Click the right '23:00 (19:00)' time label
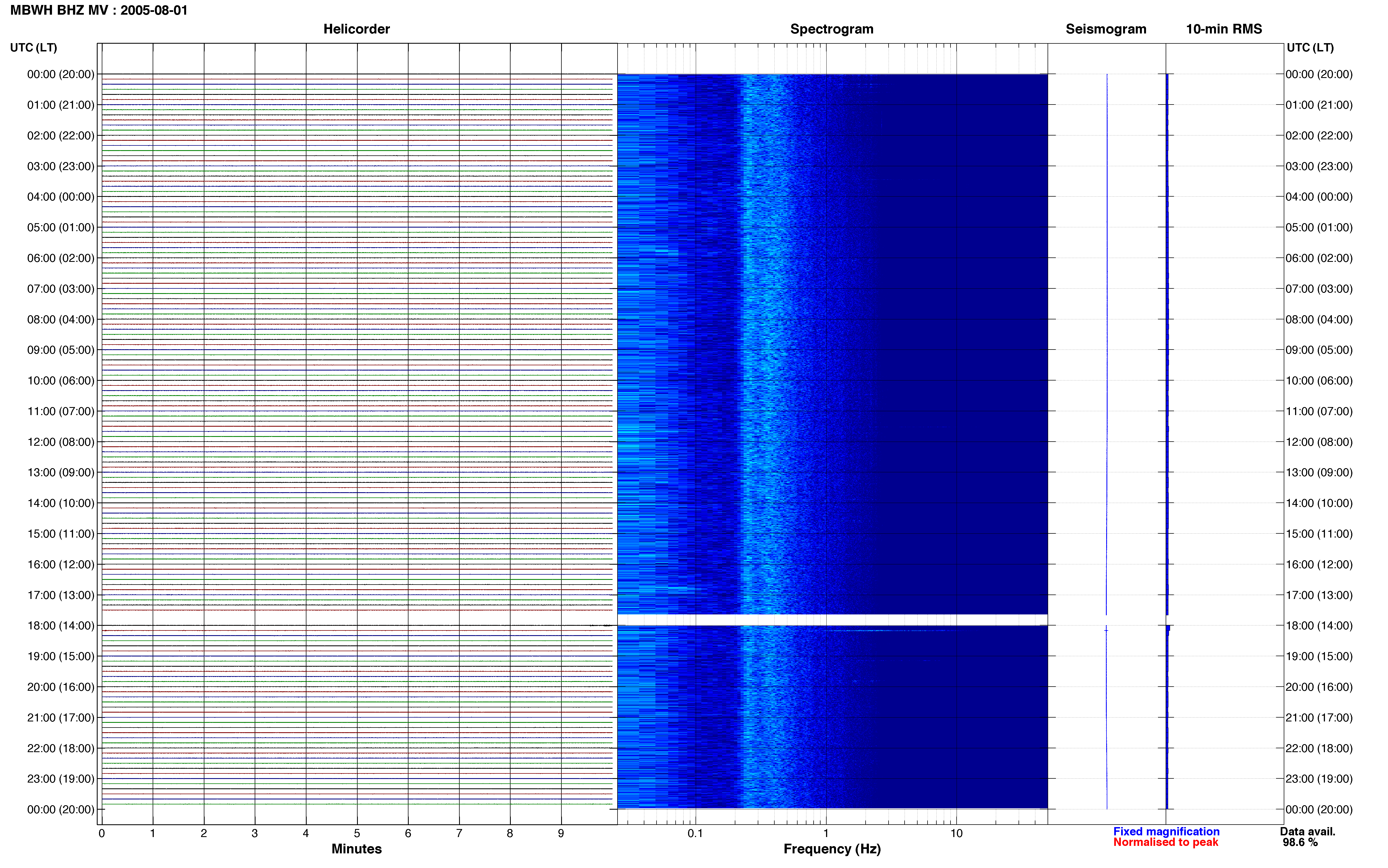 pyautogui.click(x=1319, y=778)
